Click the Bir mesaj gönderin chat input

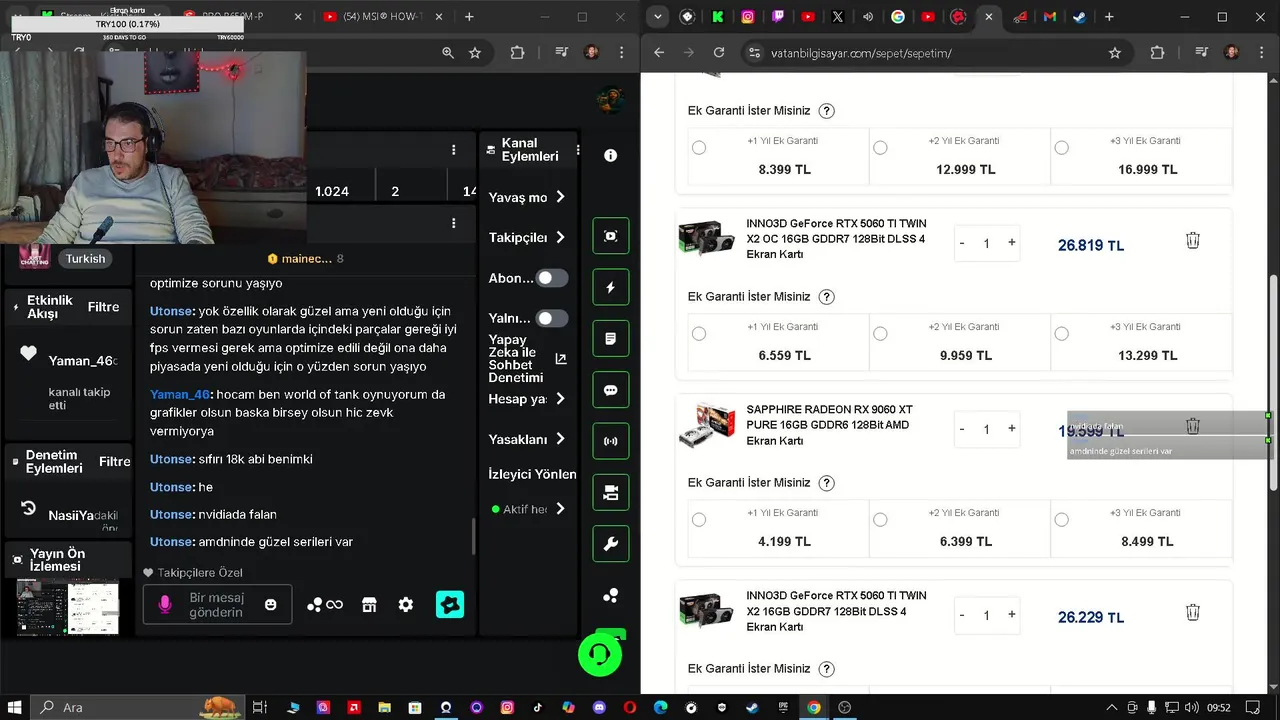[216, 605]
